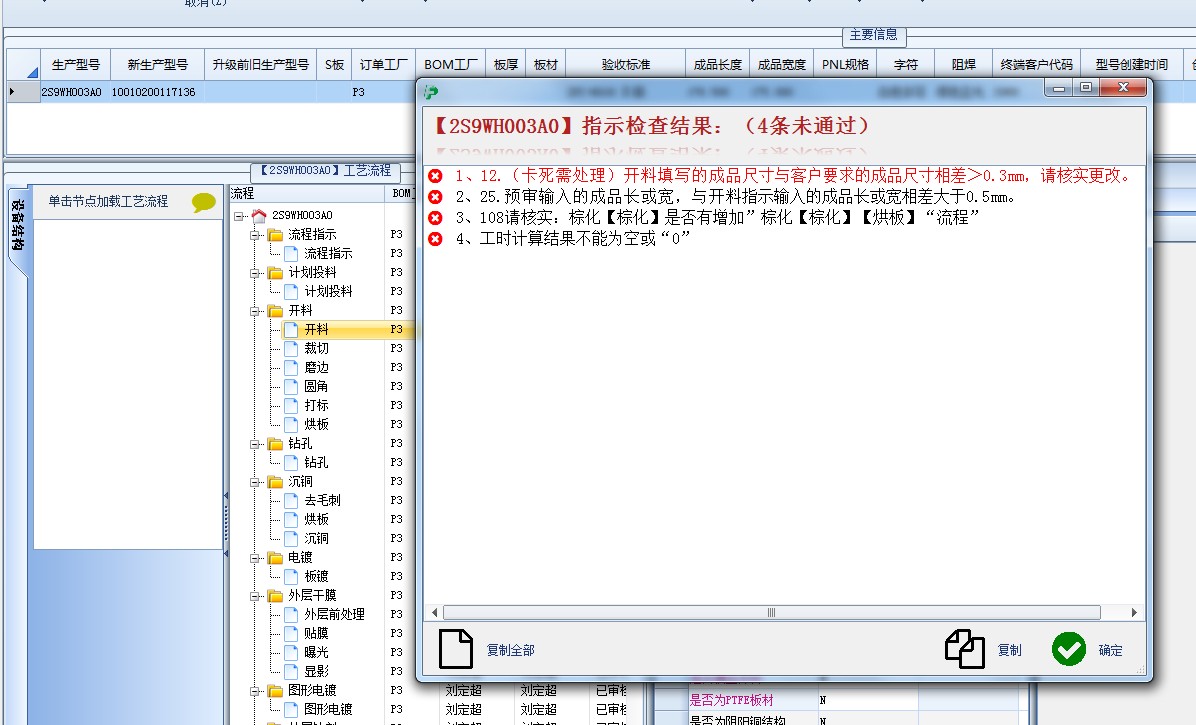The width and height of the screenshot is (1196, 725).
Task: Click the 终端客户代码 column header
Action: coord(1036,65)
